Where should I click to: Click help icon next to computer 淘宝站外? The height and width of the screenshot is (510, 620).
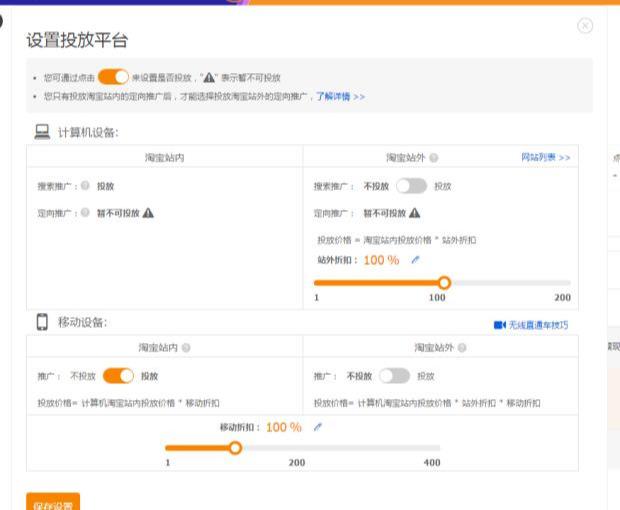pos(434,158)
